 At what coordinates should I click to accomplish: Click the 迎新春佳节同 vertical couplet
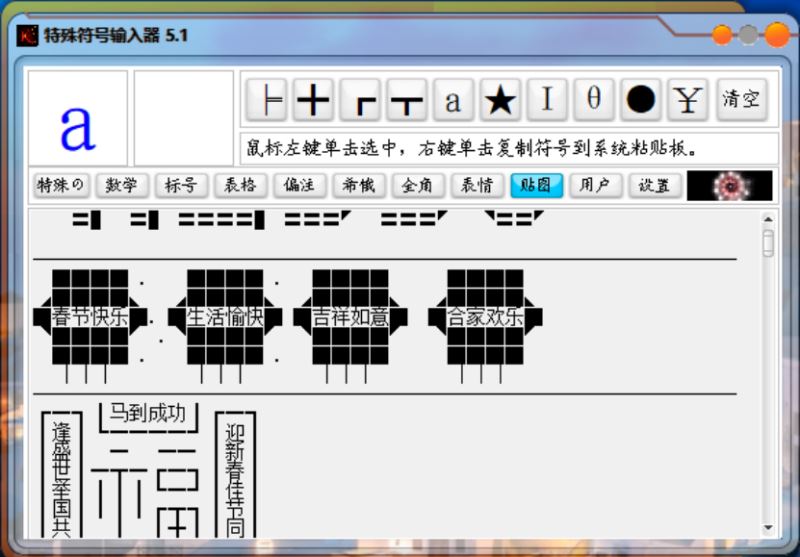(235, 474)
